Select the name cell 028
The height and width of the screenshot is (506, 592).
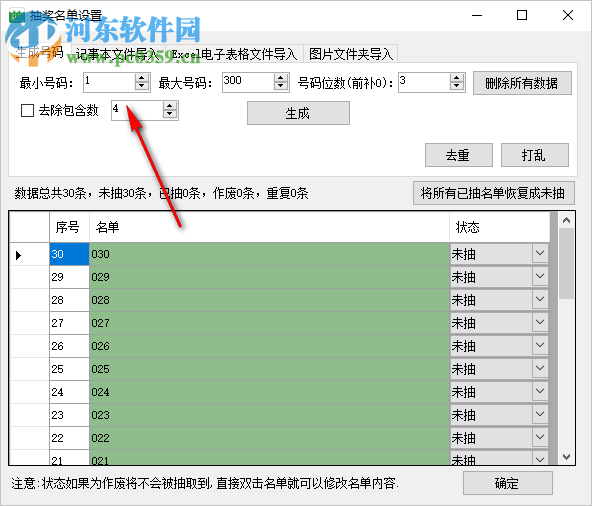click(x=269, y=300)
